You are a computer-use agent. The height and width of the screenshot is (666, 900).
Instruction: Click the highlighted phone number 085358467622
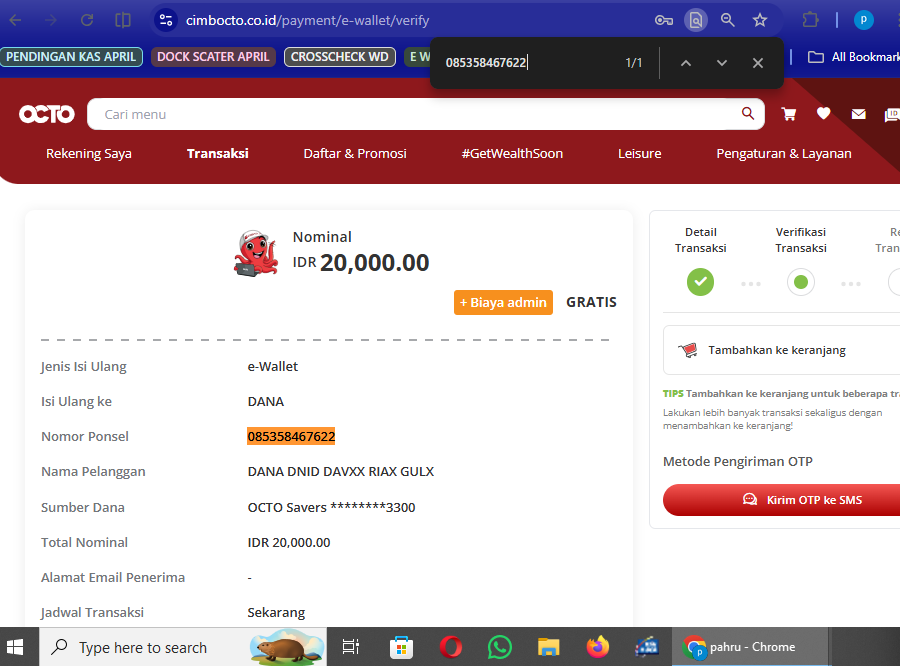[291, 436]
